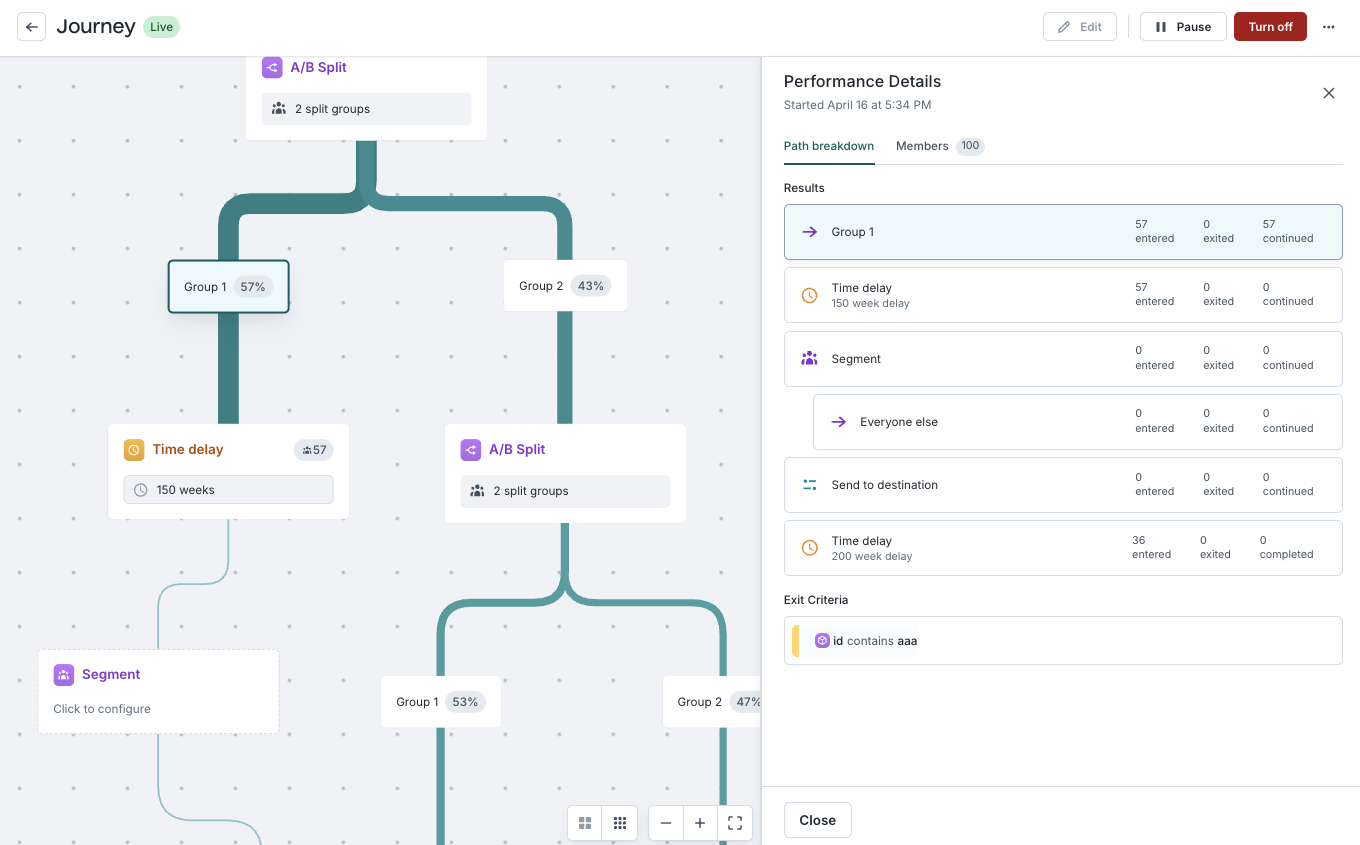The height and width of the screenshot is (845, 1360).
Task: Pause the journey
Action: tap(1183, 27)
